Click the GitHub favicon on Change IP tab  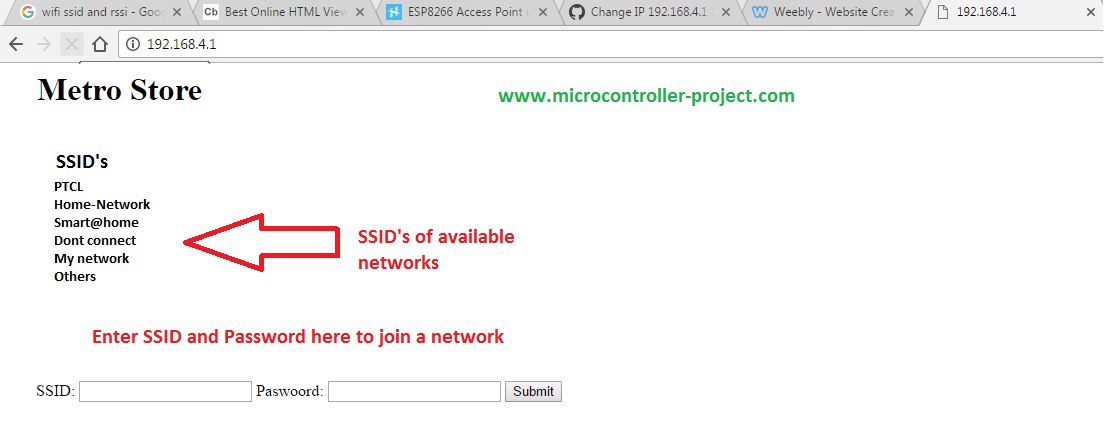[x=577, y=12]
